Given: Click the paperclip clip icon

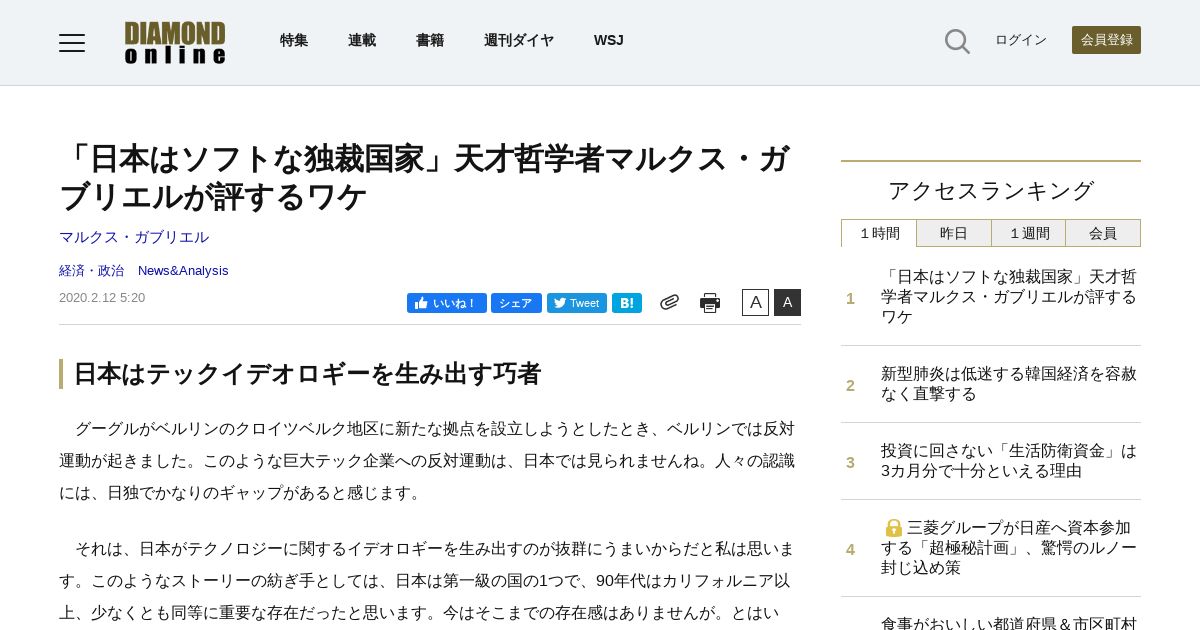Looking at the screenshot, I should tap(669, 302).
